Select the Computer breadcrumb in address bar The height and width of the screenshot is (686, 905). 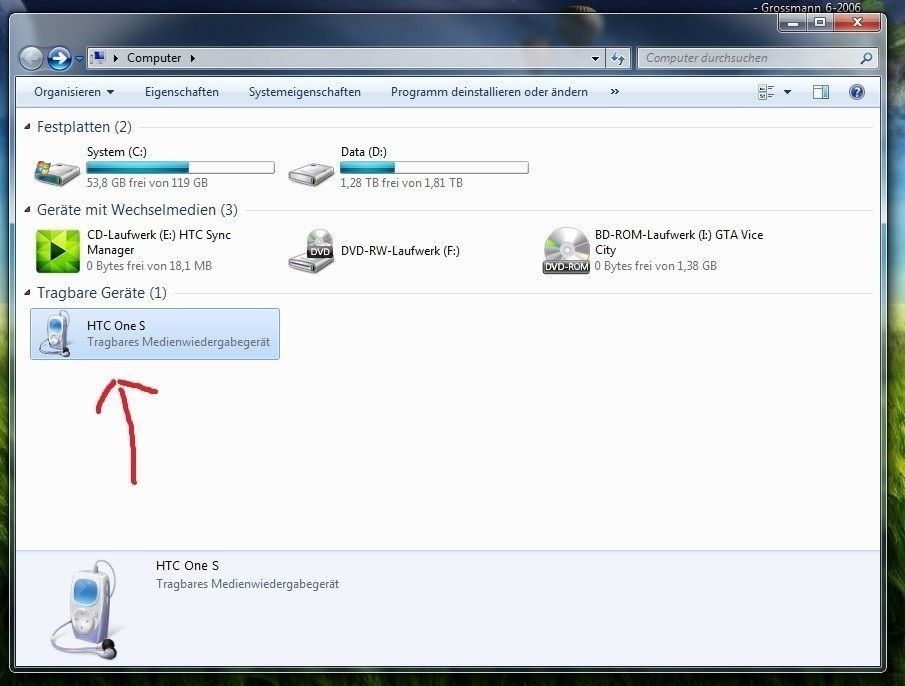154,58
